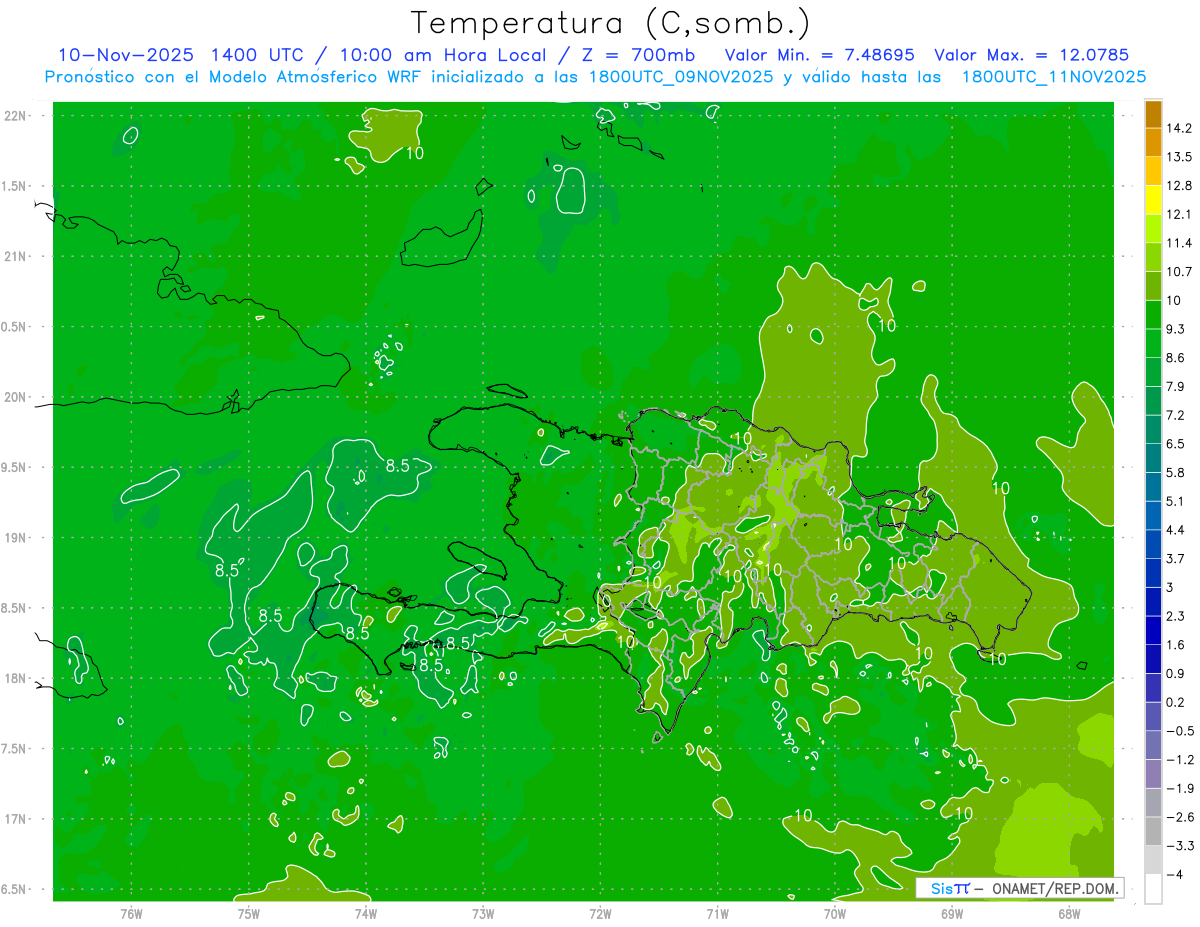Click the '1800UTC_11NOV2025' valid-until timestamp
Viewport: 1200px width, 927px height.
[1054, 77]
